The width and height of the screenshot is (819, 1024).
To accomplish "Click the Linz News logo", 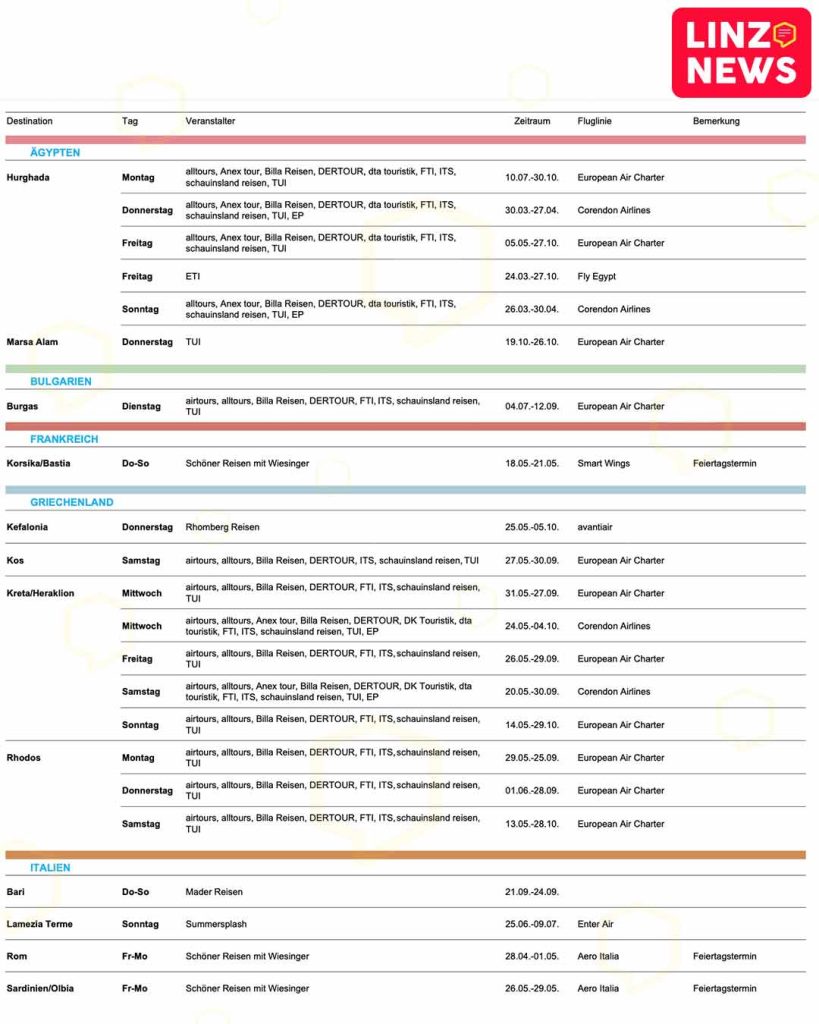I will click(741, 53).
